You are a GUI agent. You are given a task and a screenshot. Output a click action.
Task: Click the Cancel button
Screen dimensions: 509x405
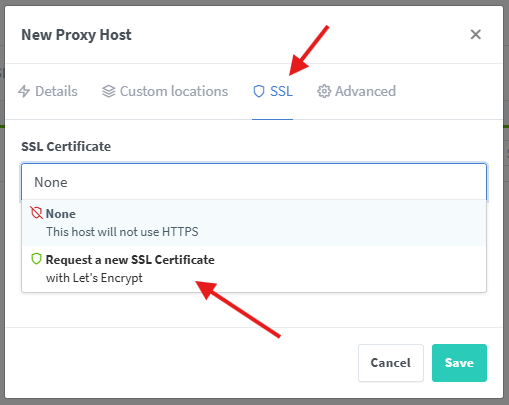tap(391, 363)
